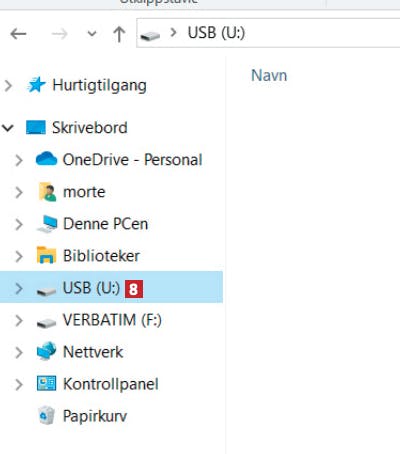Click the drive icon in address bar
The width and height of the screenshot is (400, 454).
[x=150, y=35]
